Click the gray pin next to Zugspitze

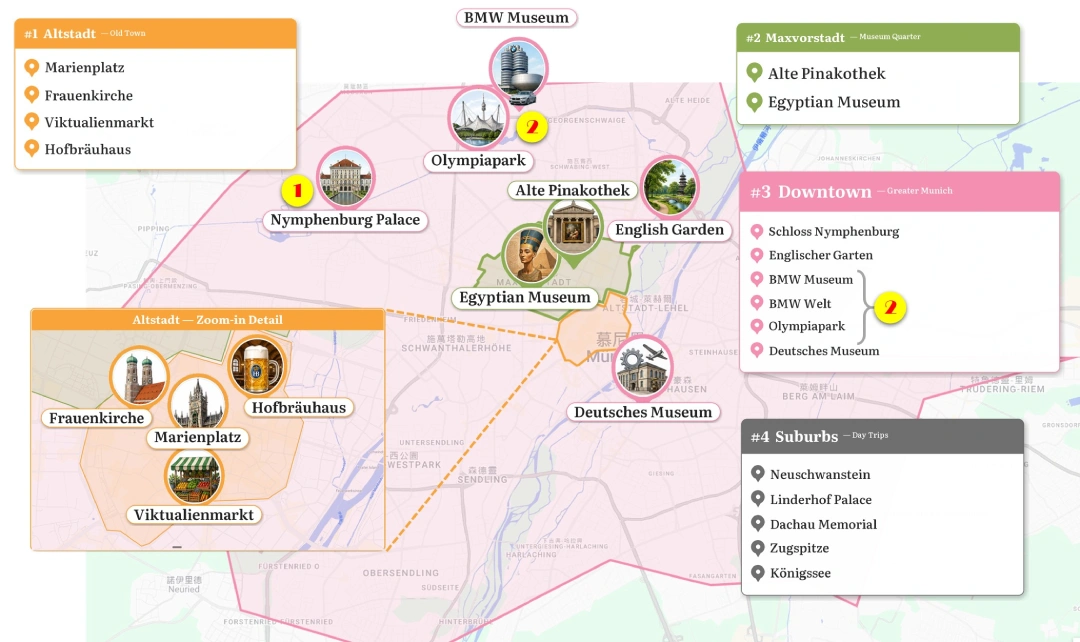[758, 548]
